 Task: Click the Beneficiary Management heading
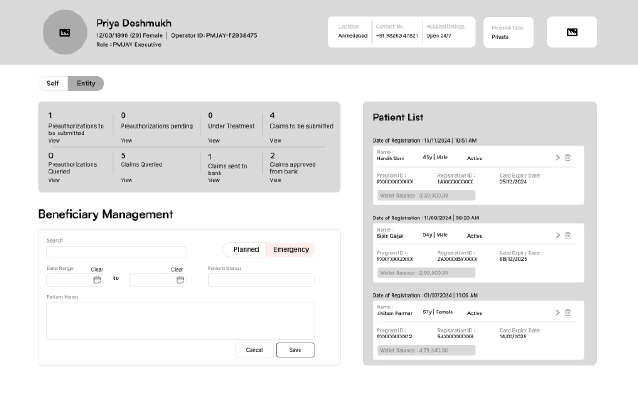point(105,214)
